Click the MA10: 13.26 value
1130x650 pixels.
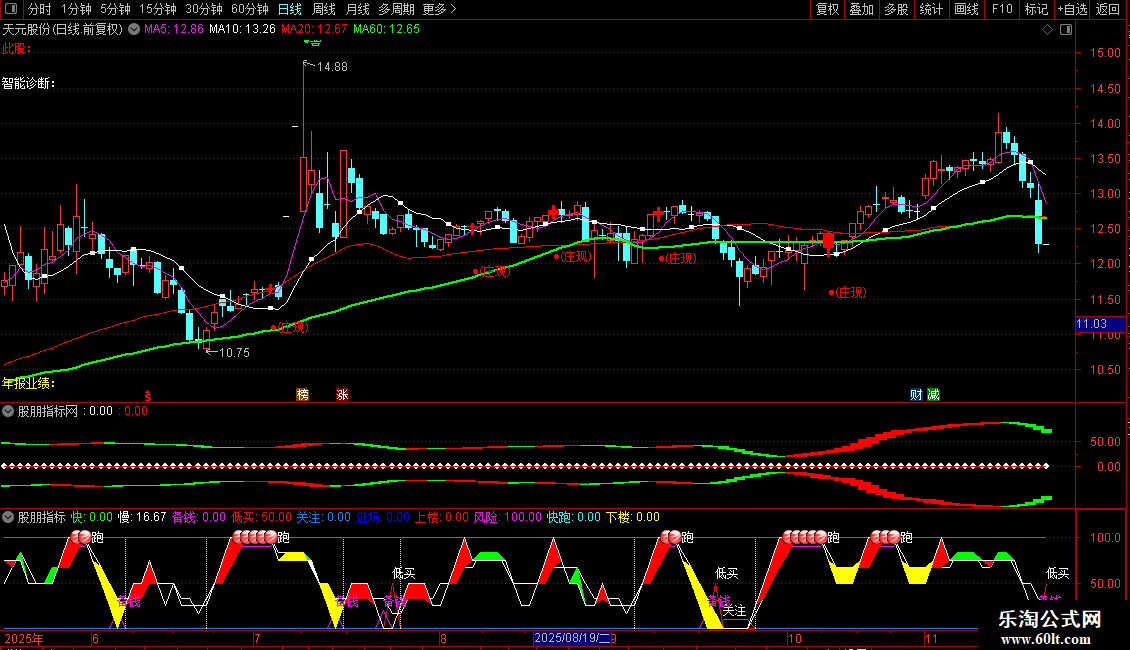tap(242, 29)
